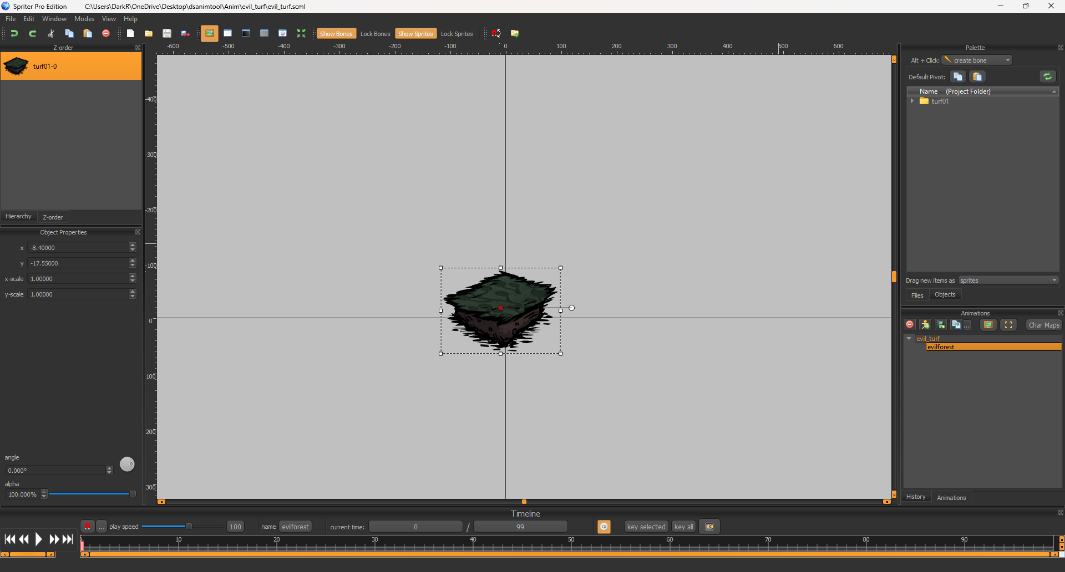Open the Modes menu
Image resolution: width=1065 pixels, height=572 pixels.
[84, 19]
